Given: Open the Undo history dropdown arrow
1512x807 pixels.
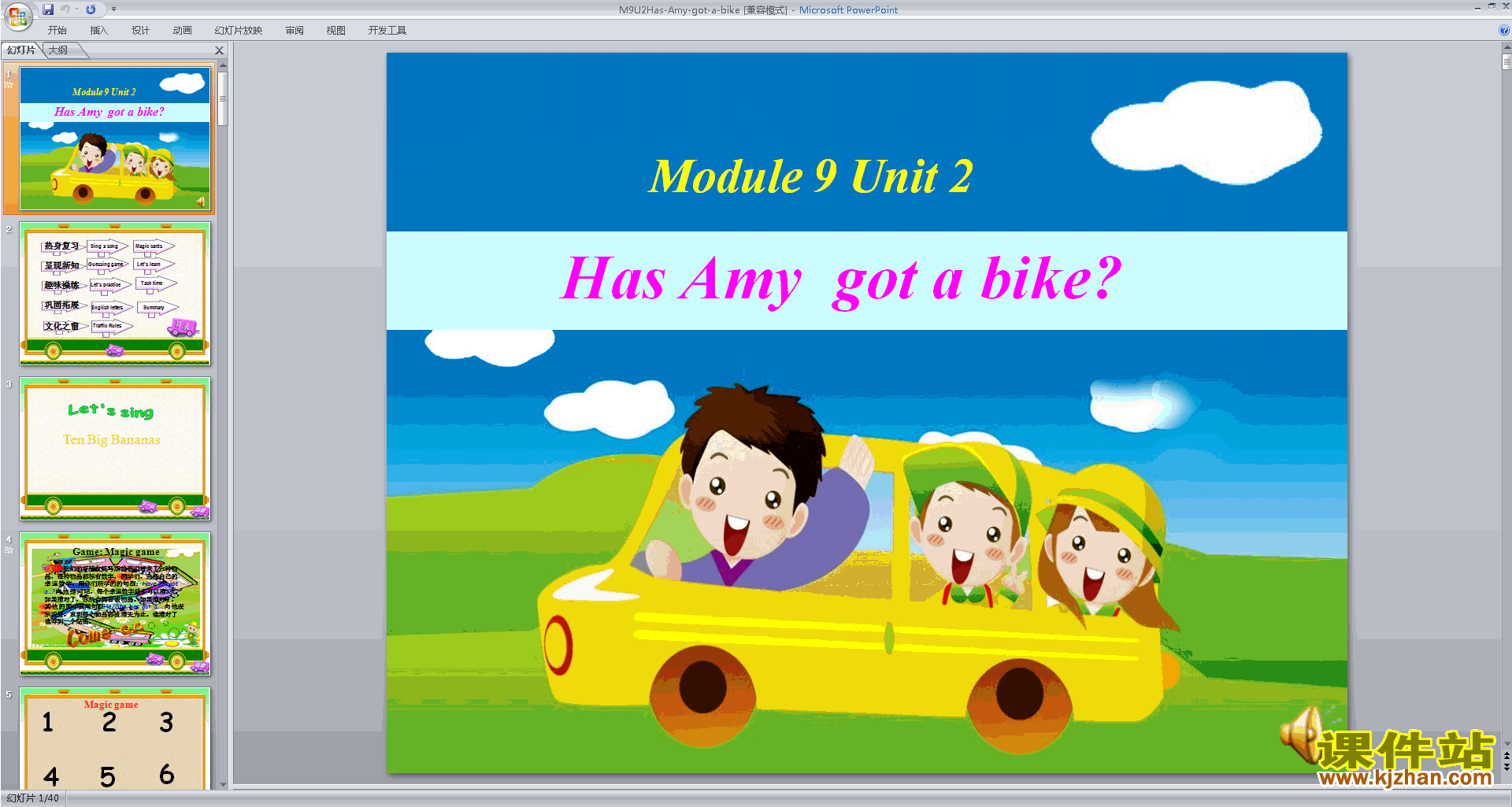Looking at the screenshot, I should click(76, 9).
